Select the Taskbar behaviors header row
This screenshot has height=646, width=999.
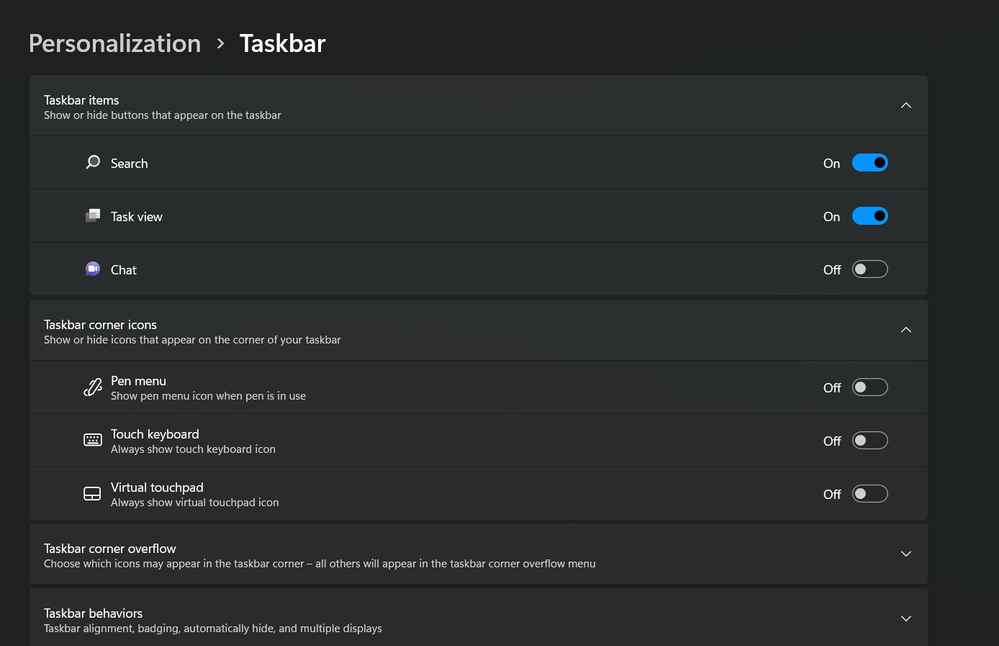(478, 618)
